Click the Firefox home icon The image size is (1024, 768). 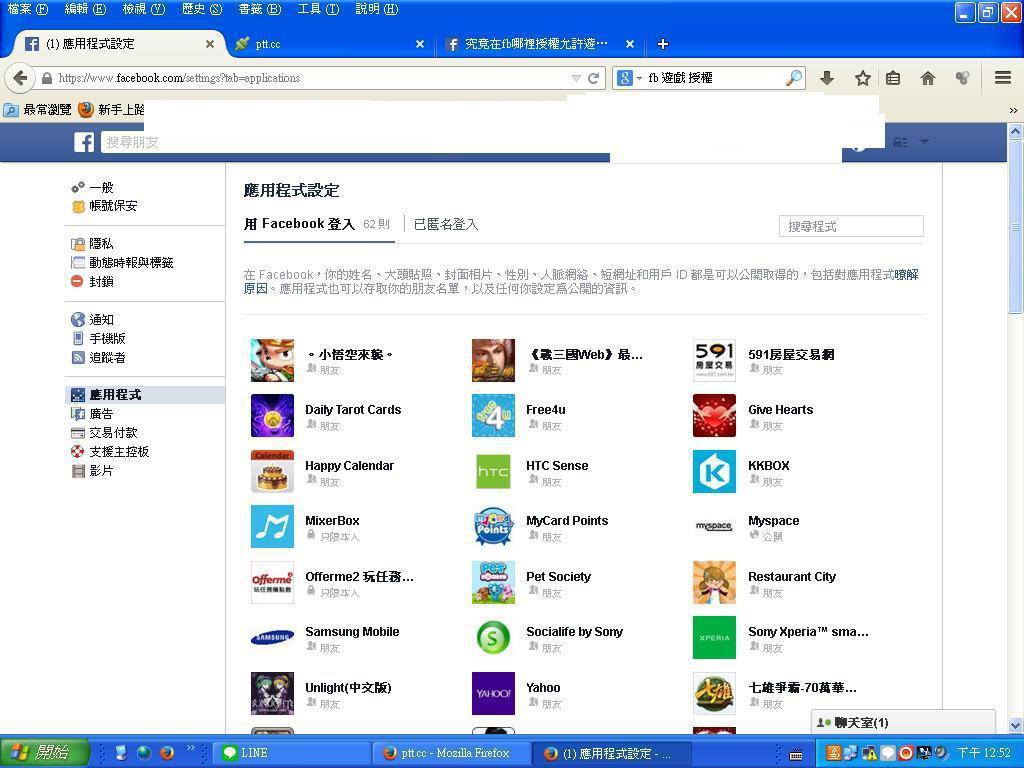[x=928, y=78]
